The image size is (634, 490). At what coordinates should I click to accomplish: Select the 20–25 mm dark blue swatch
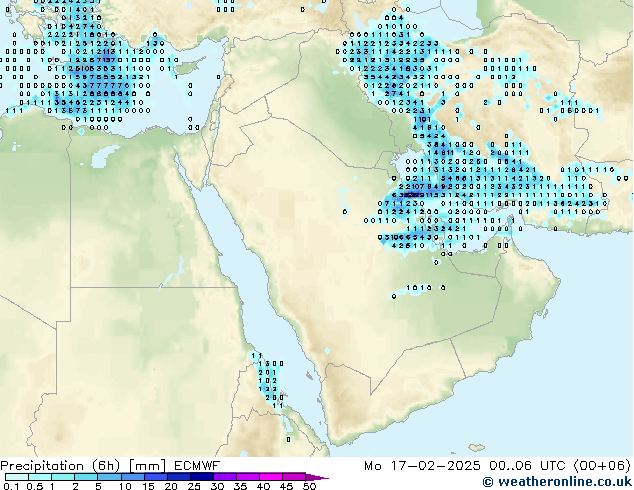click(178, 477)
